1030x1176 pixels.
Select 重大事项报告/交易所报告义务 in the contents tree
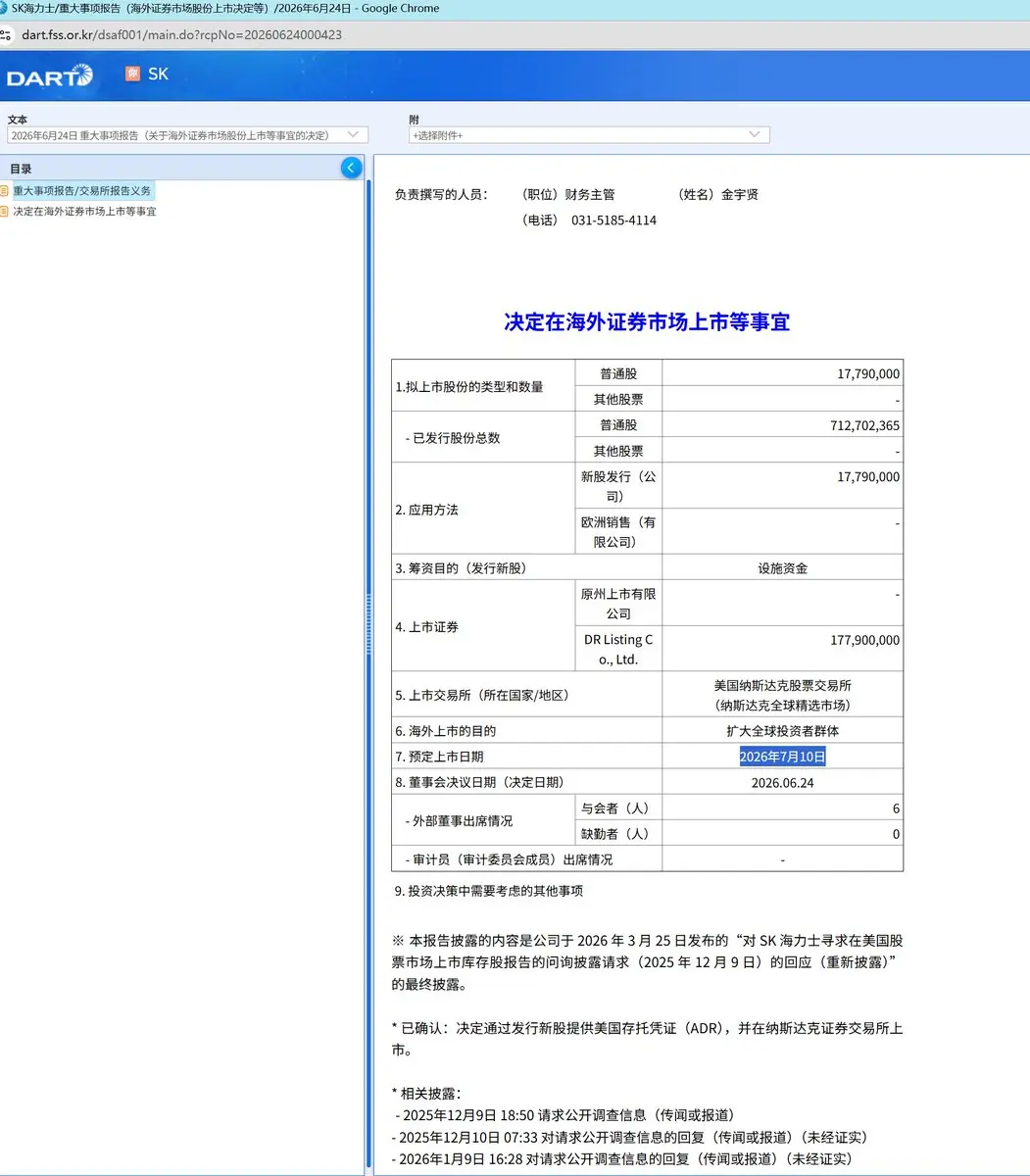[82, 190]
